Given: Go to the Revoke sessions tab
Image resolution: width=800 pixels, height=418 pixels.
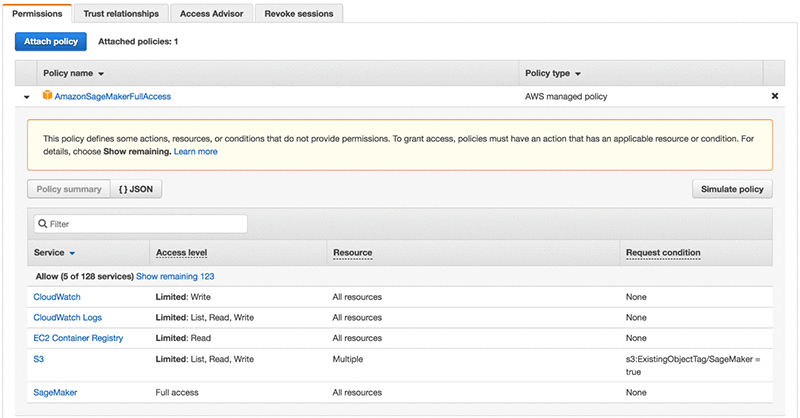Looking at the screenshot, I should pos(300,14).
